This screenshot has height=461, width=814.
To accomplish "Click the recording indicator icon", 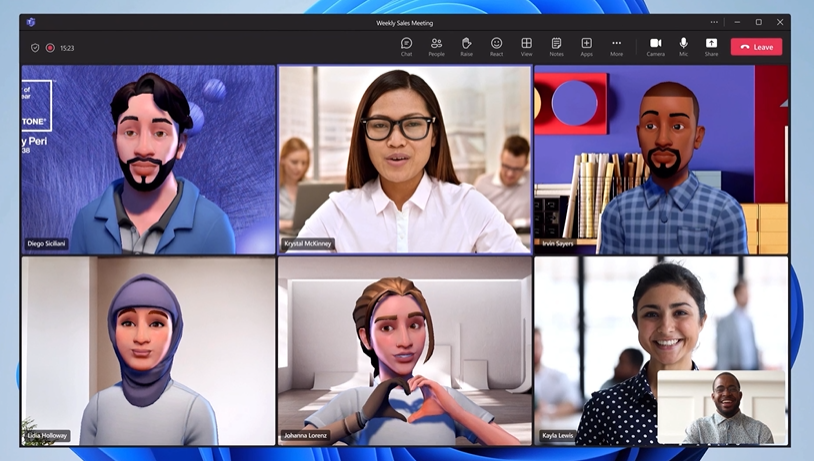I will click(x=50, y=48).
